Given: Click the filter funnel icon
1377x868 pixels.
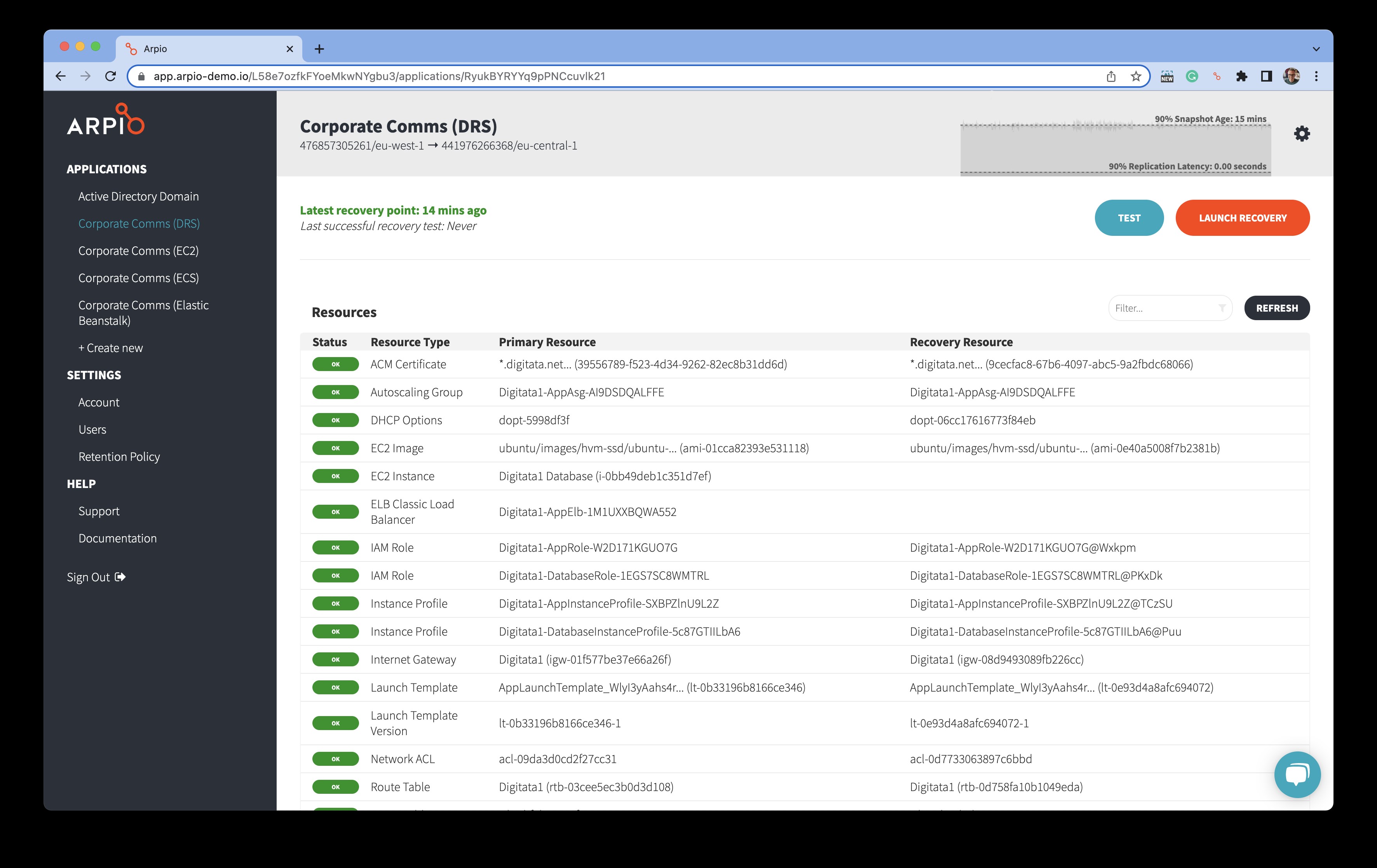Looking at the screenshot, I should [x=1222, y=308].
